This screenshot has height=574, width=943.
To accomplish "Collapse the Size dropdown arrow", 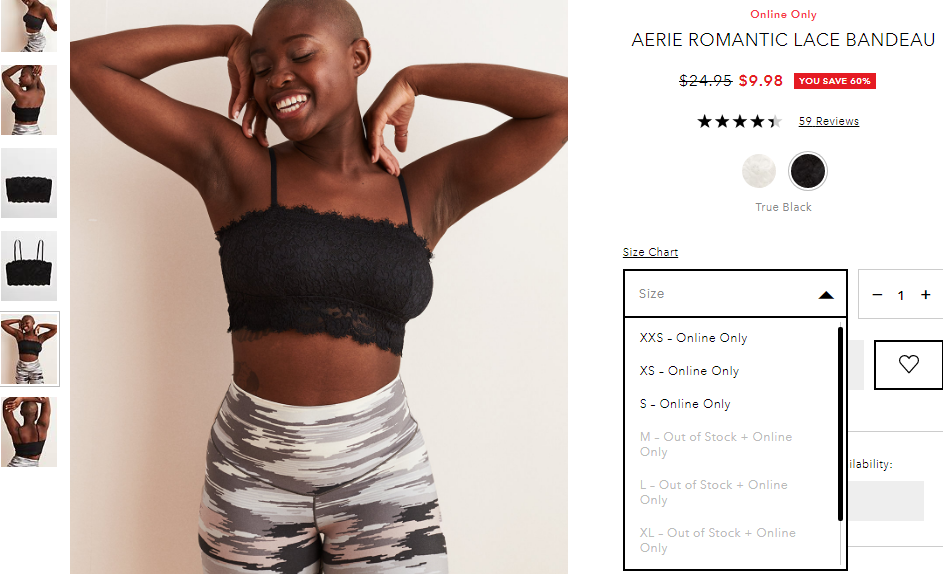I will tap(826, 294).
